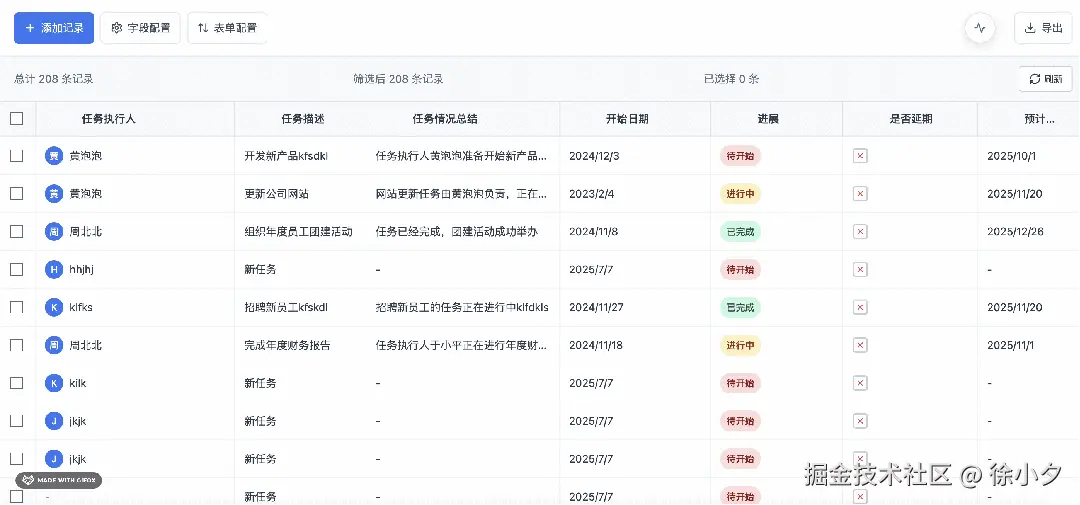The height and width of the screenshot is (505, 1080).
Task: Click the 更新公司网站 description cell
Action: (x=277, y=194)
